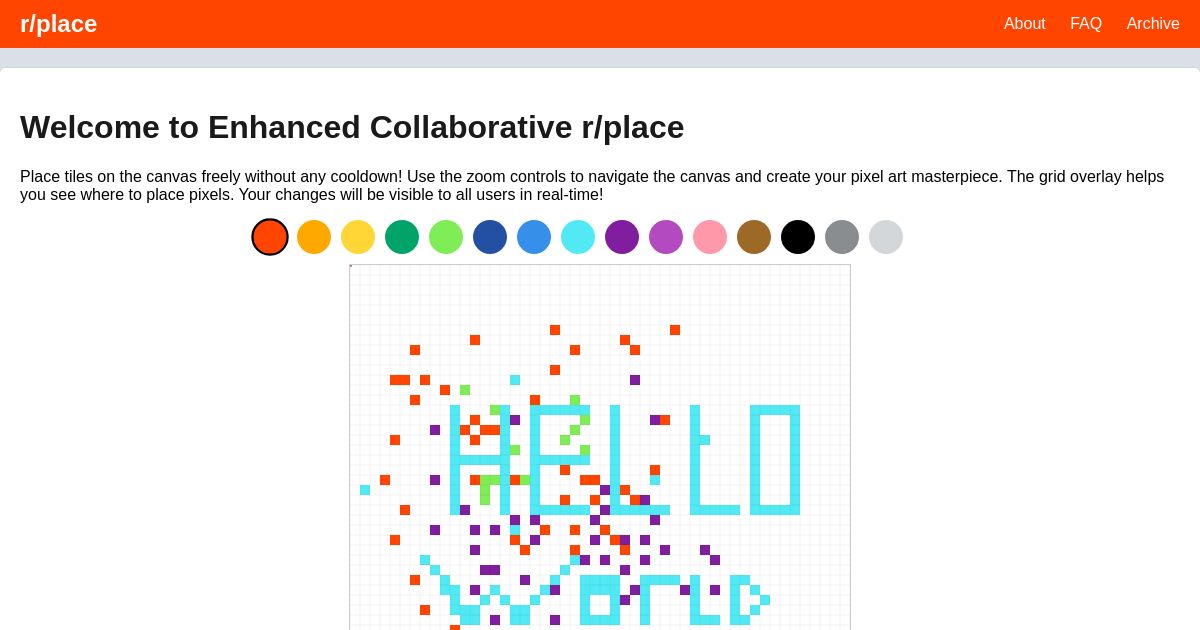
Task: Select the bright blue paint color
Action: click(534, 237)
